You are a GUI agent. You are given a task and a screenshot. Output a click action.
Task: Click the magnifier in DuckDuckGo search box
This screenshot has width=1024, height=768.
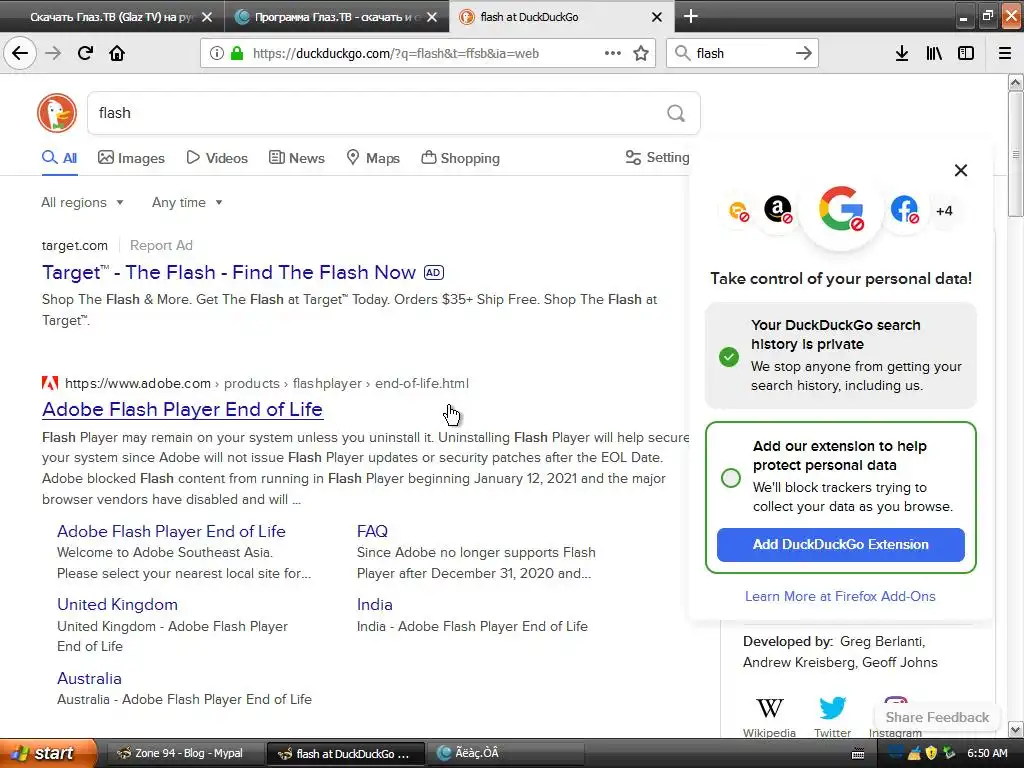click(676, 114)
